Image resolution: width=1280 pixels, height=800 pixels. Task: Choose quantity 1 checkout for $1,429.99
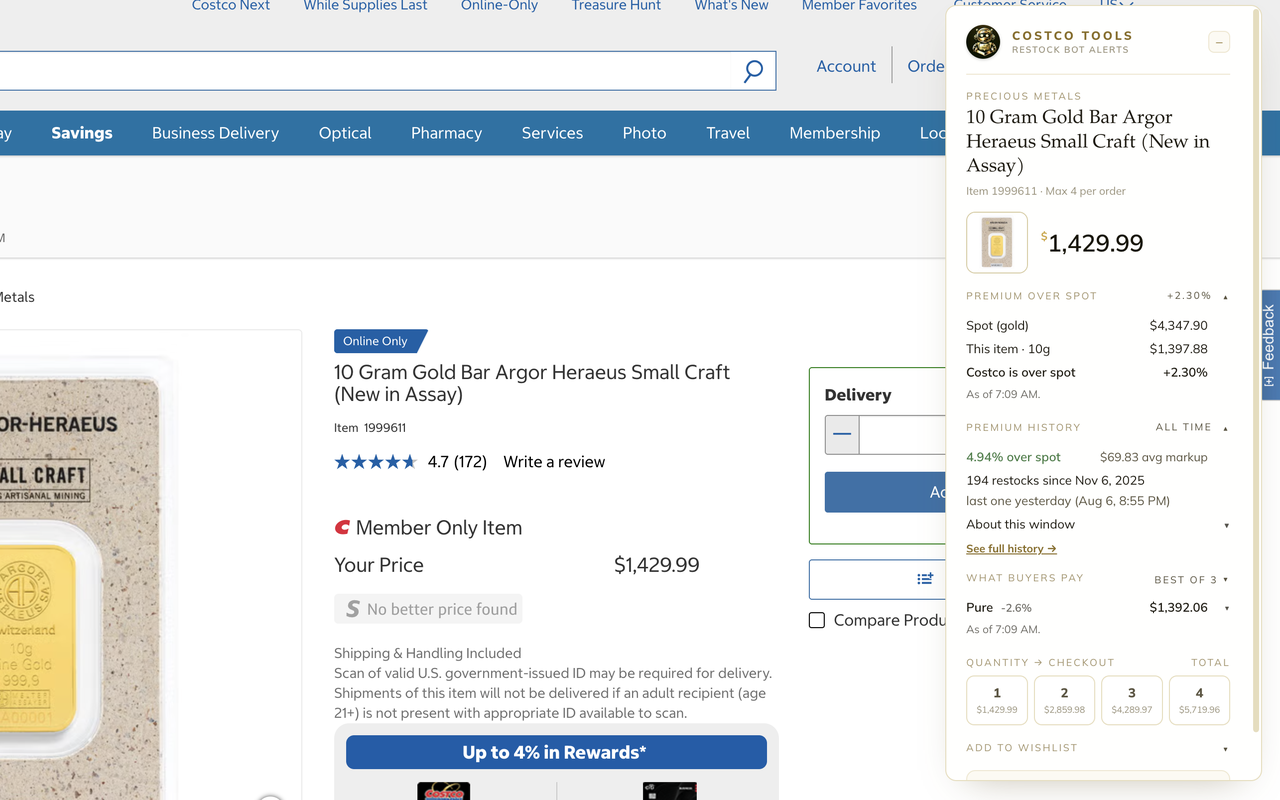[x=997, y=700]
